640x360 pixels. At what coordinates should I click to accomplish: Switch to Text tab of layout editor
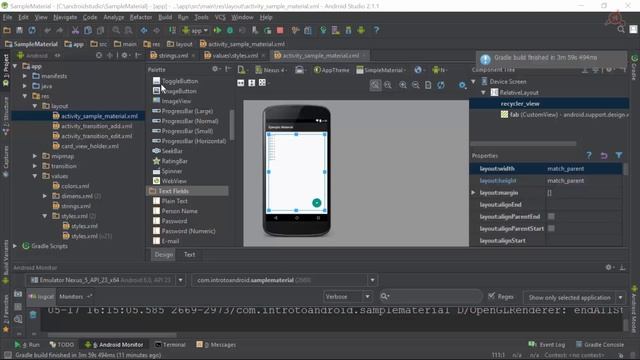tap(189, 254)
